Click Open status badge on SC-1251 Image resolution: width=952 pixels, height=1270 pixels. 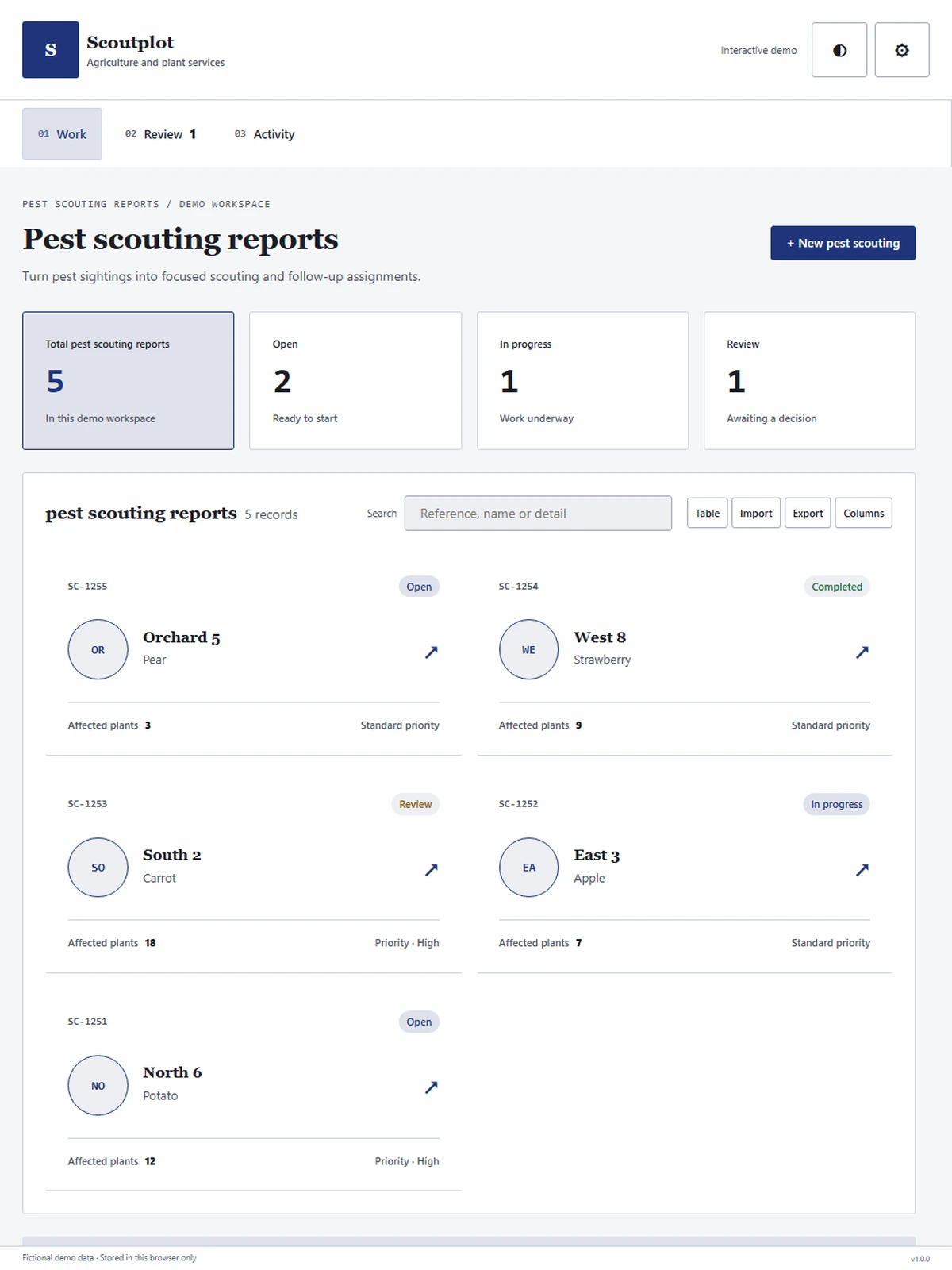point(419,1022)
